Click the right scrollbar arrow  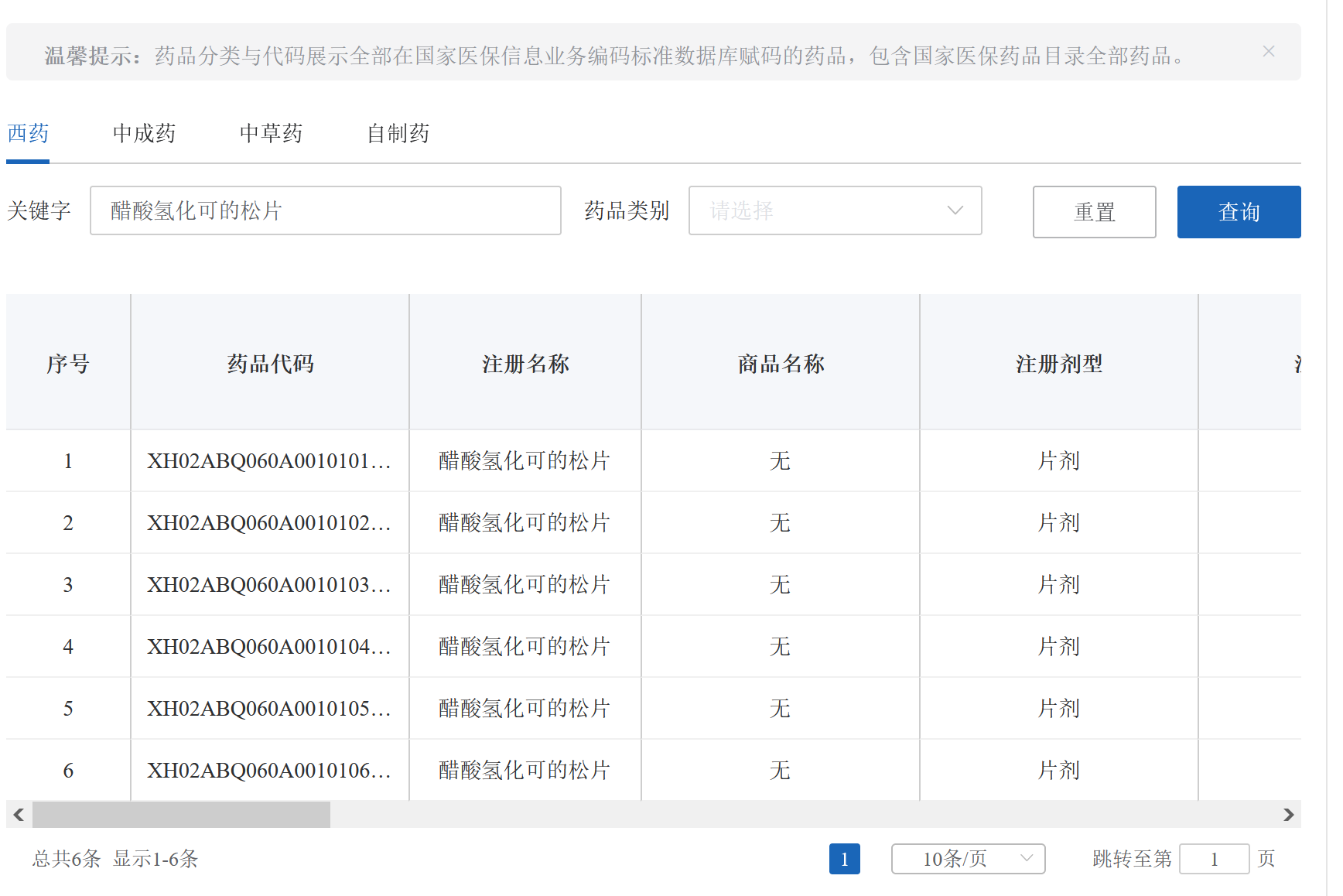coord(1288,814)
